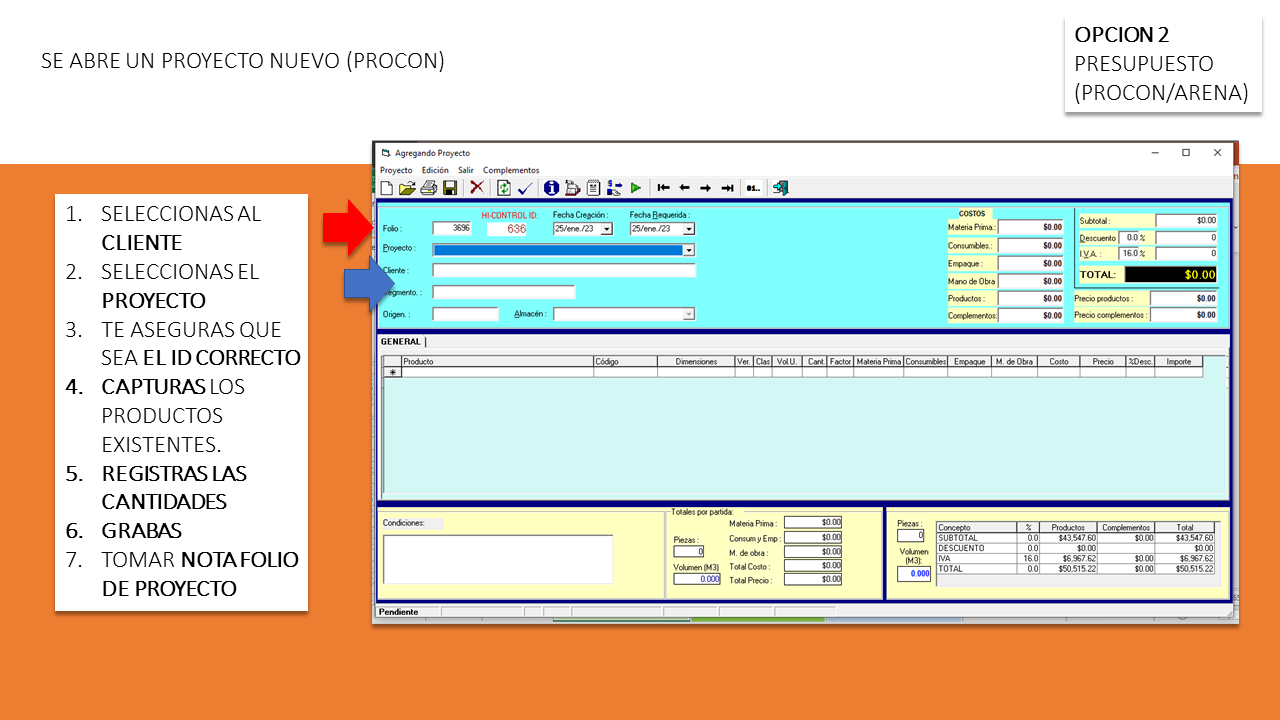Open the Fecha Requerida date picker

pyautogui.click(x=683, y=229)
